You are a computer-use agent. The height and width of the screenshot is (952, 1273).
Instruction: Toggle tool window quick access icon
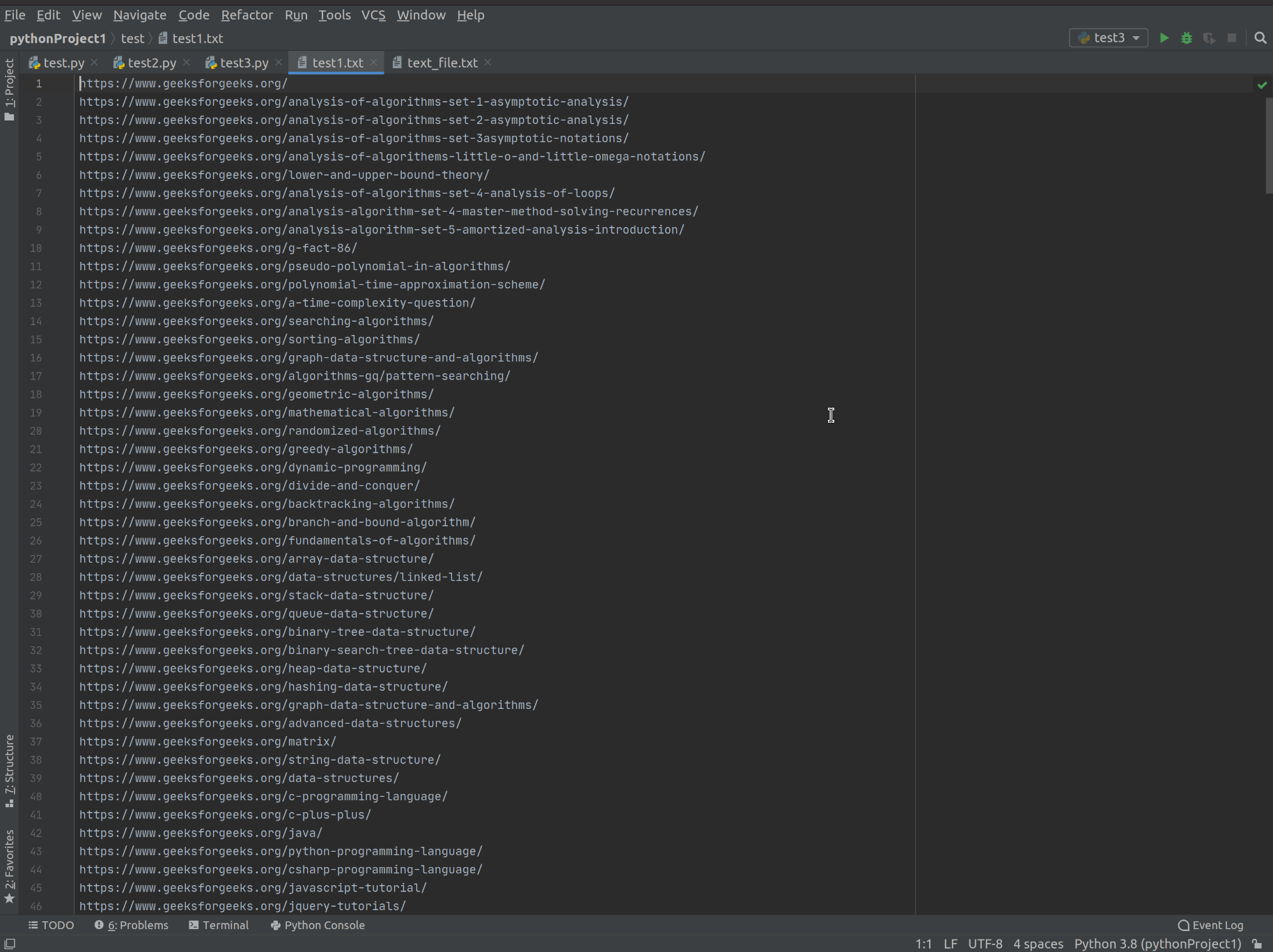coord(10,944)
